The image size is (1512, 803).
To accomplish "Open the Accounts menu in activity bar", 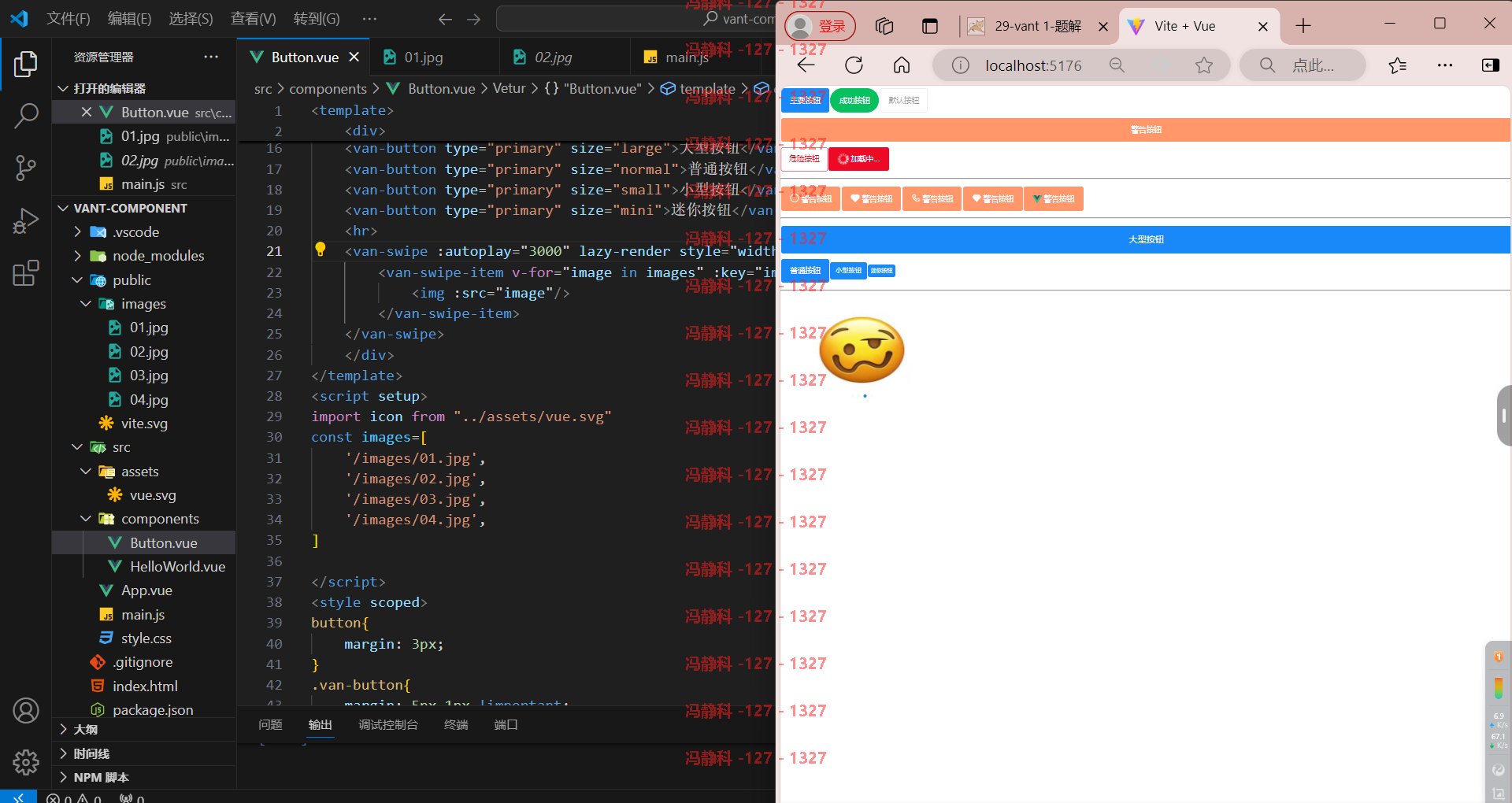I will click(x=25, y=711).
